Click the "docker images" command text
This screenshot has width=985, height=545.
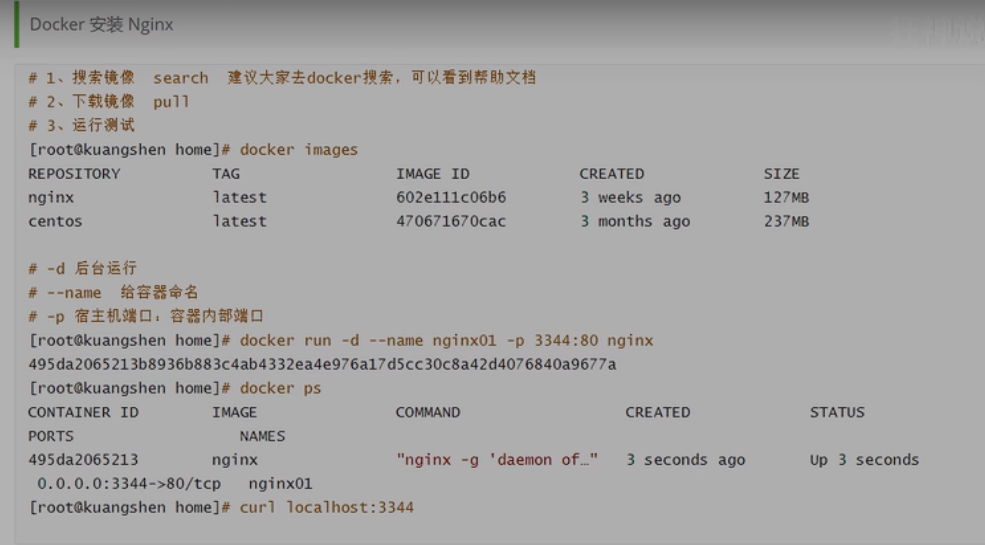pyautogui.click(x=298, y=149)
